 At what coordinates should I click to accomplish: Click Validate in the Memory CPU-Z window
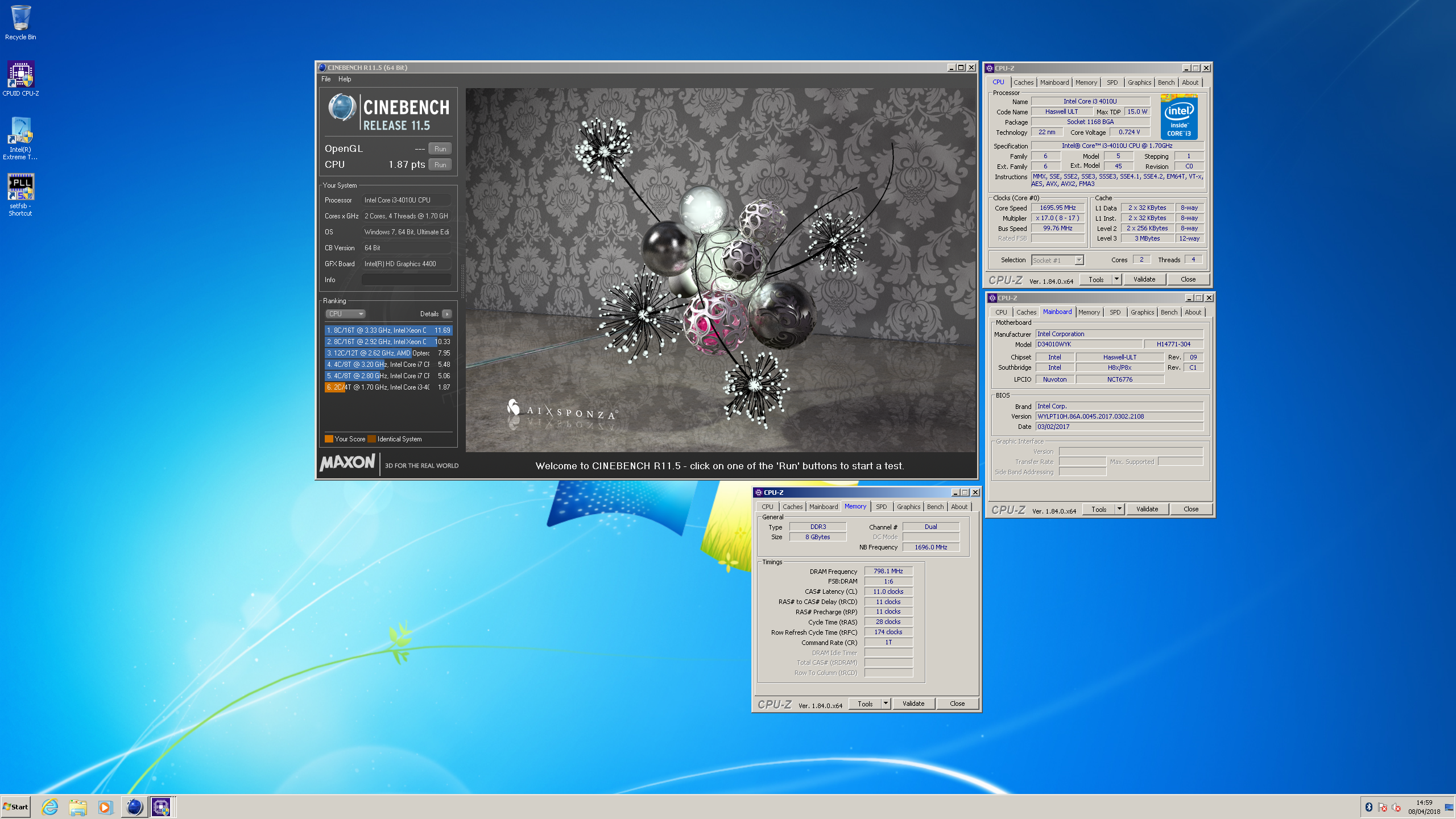tap(913, 704)
